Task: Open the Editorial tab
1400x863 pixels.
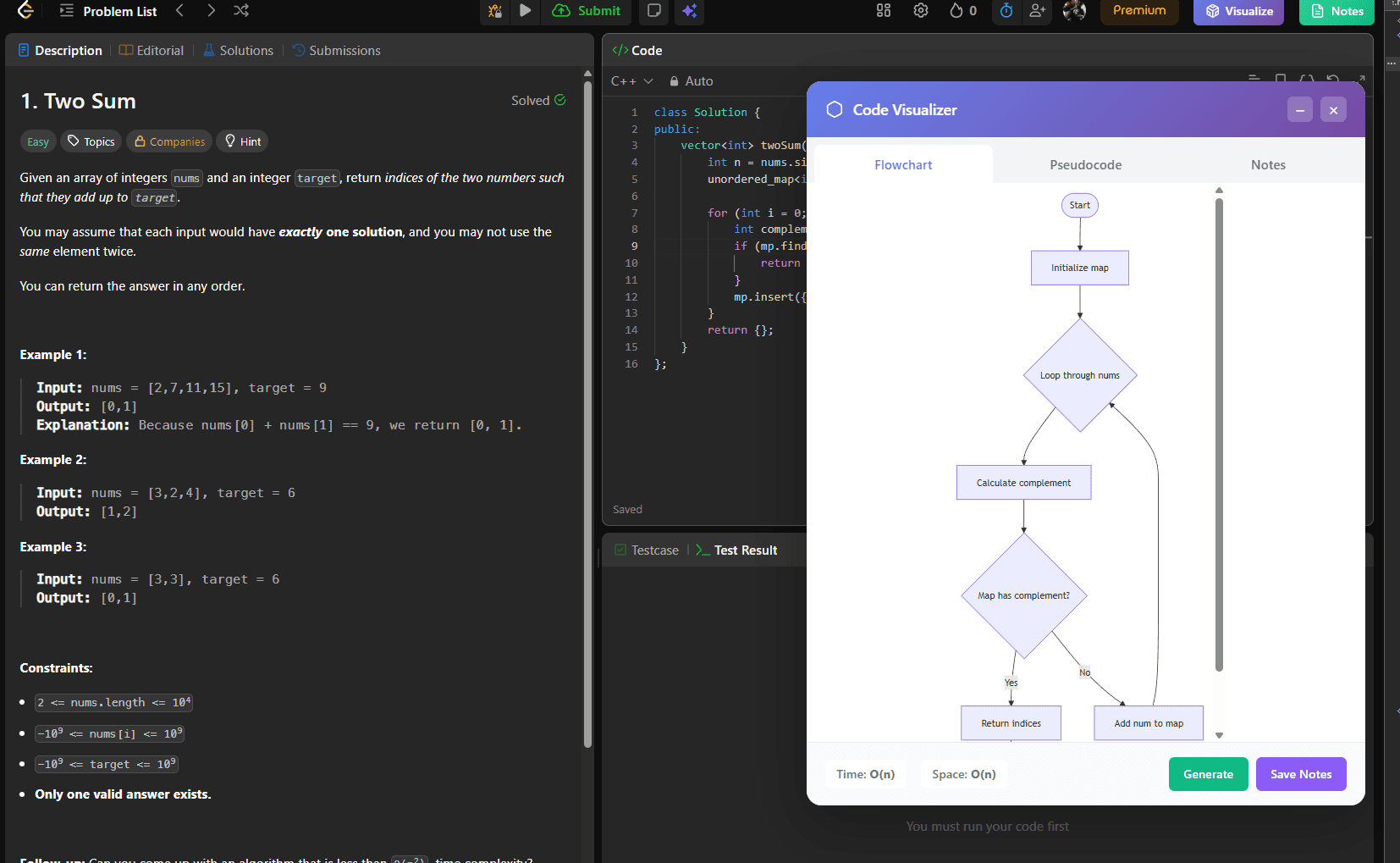Action: pyautogui.click(x=152, y=51)
